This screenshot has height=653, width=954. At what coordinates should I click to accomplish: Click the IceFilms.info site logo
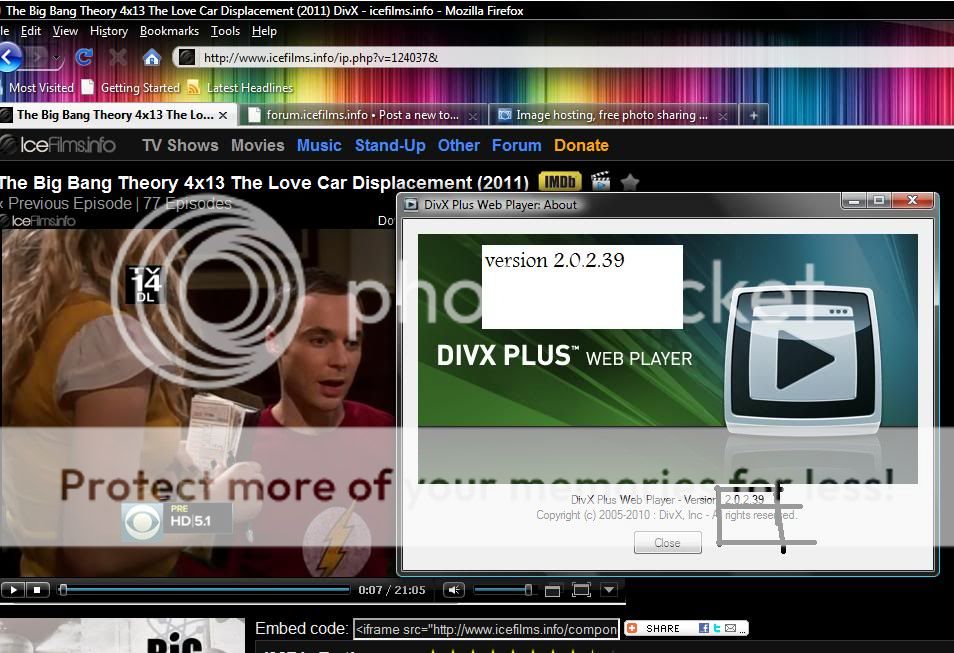(58, 145)
